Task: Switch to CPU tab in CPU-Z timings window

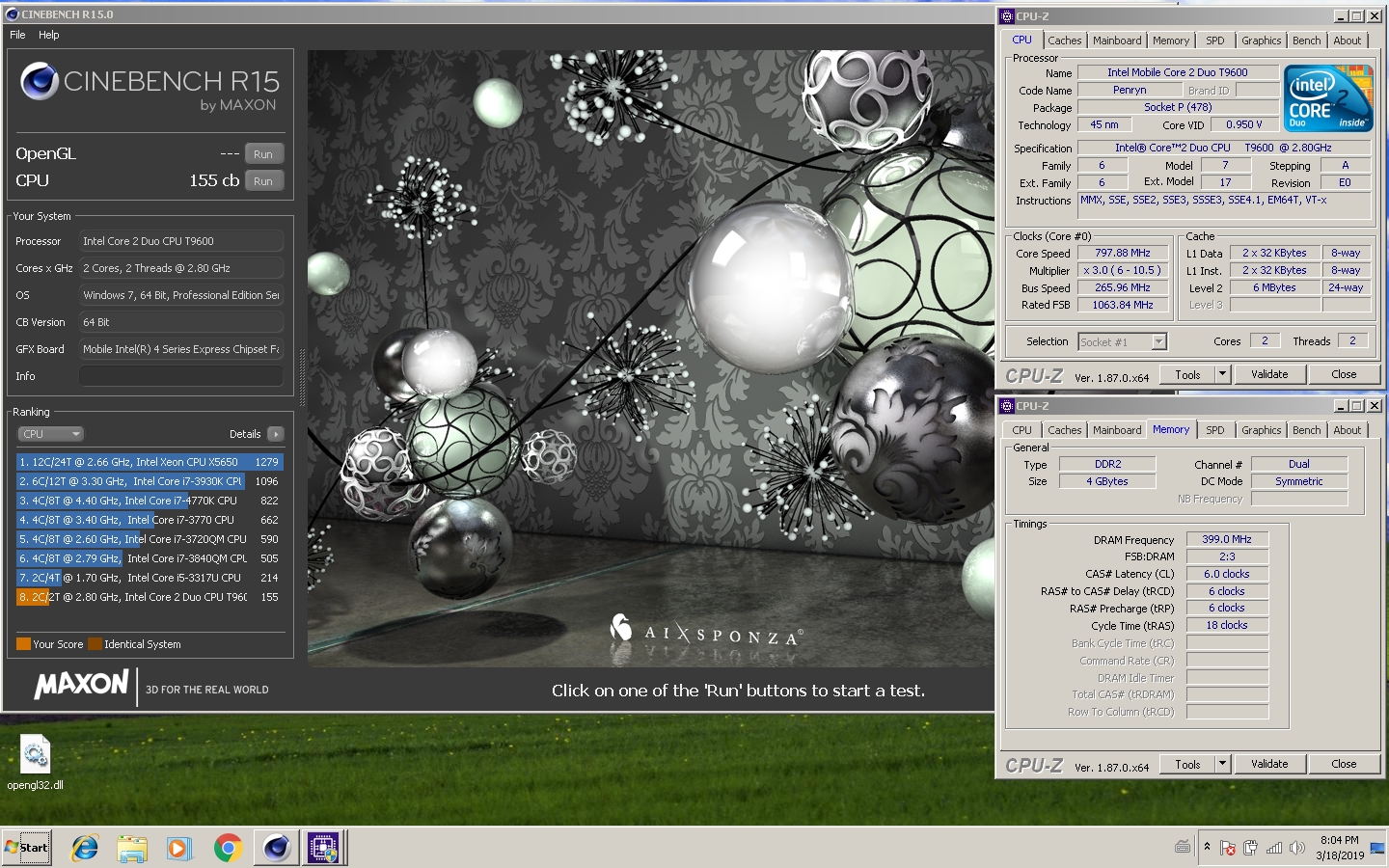Action: coord(1022,430)
